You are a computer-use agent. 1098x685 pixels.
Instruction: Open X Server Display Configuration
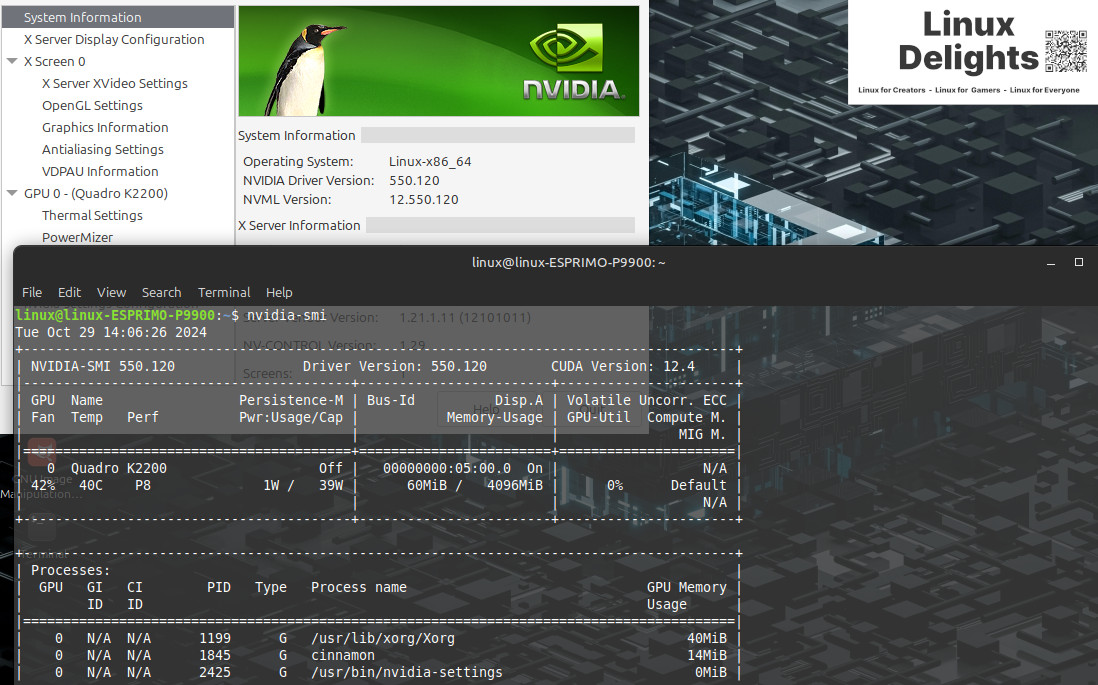coord(113,39)
